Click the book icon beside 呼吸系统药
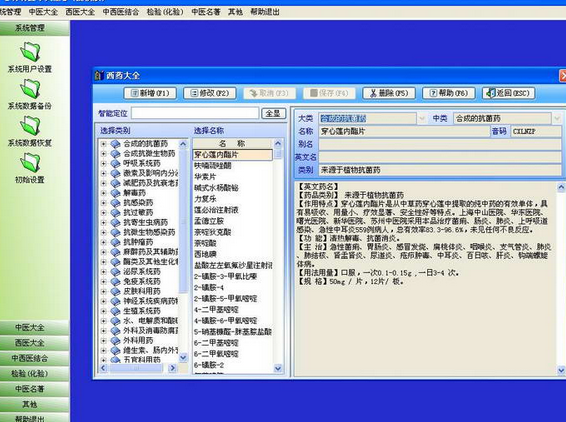Viewport: 566px width, 422px height. point(115,164)
